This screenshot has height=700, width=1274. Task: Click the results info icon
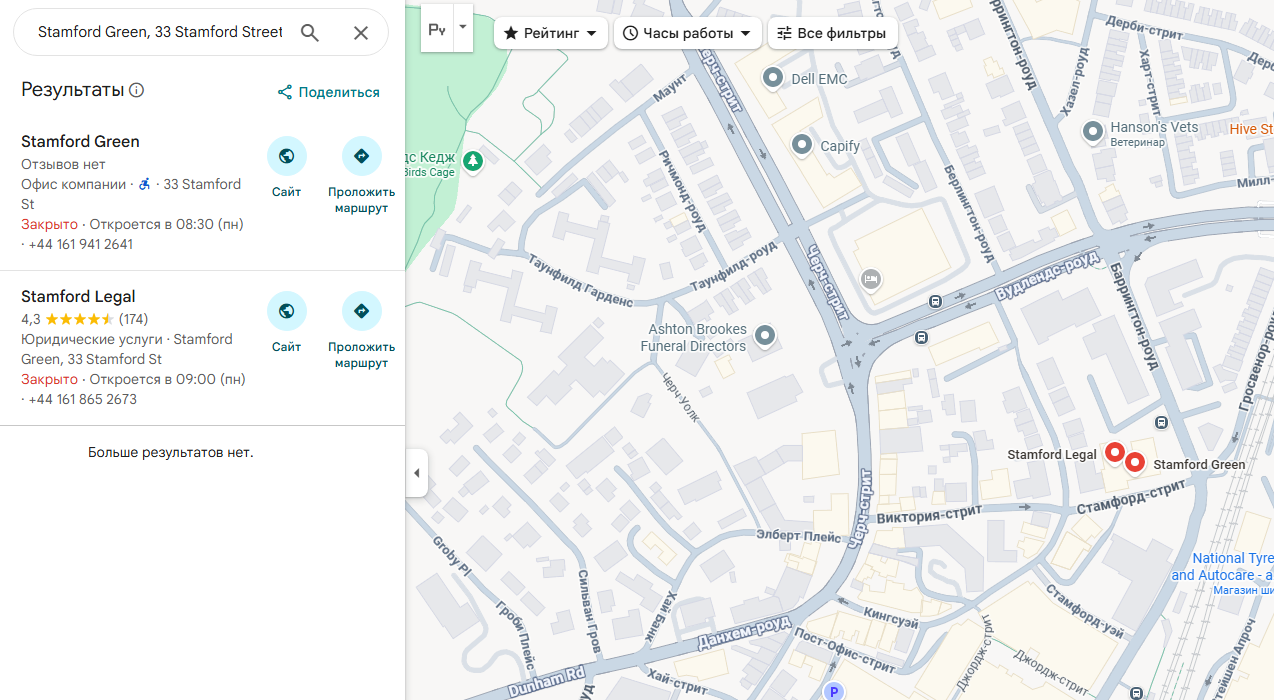(x=137, y=90)
